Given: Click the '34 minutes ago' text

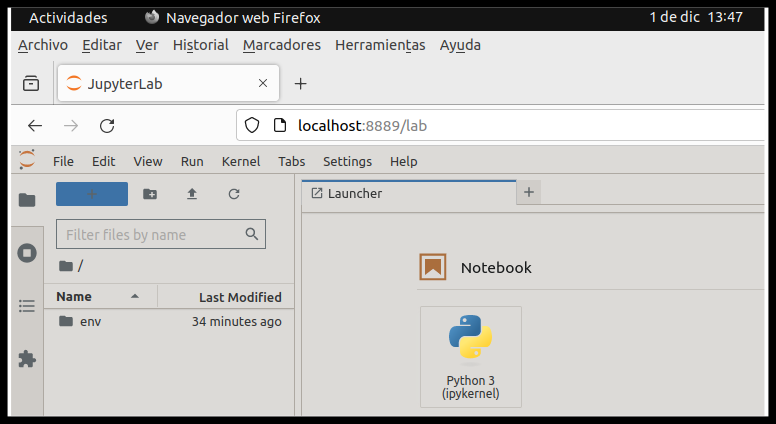Looking at the screenshot, I should [x=237, y=322].
